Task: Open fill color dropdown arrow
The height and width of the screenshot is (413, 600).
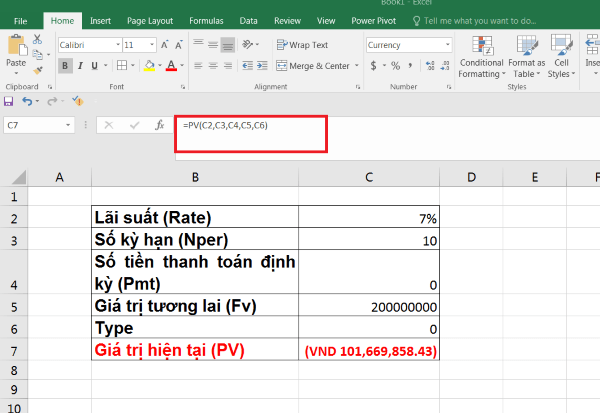Action: click(160, 65)
